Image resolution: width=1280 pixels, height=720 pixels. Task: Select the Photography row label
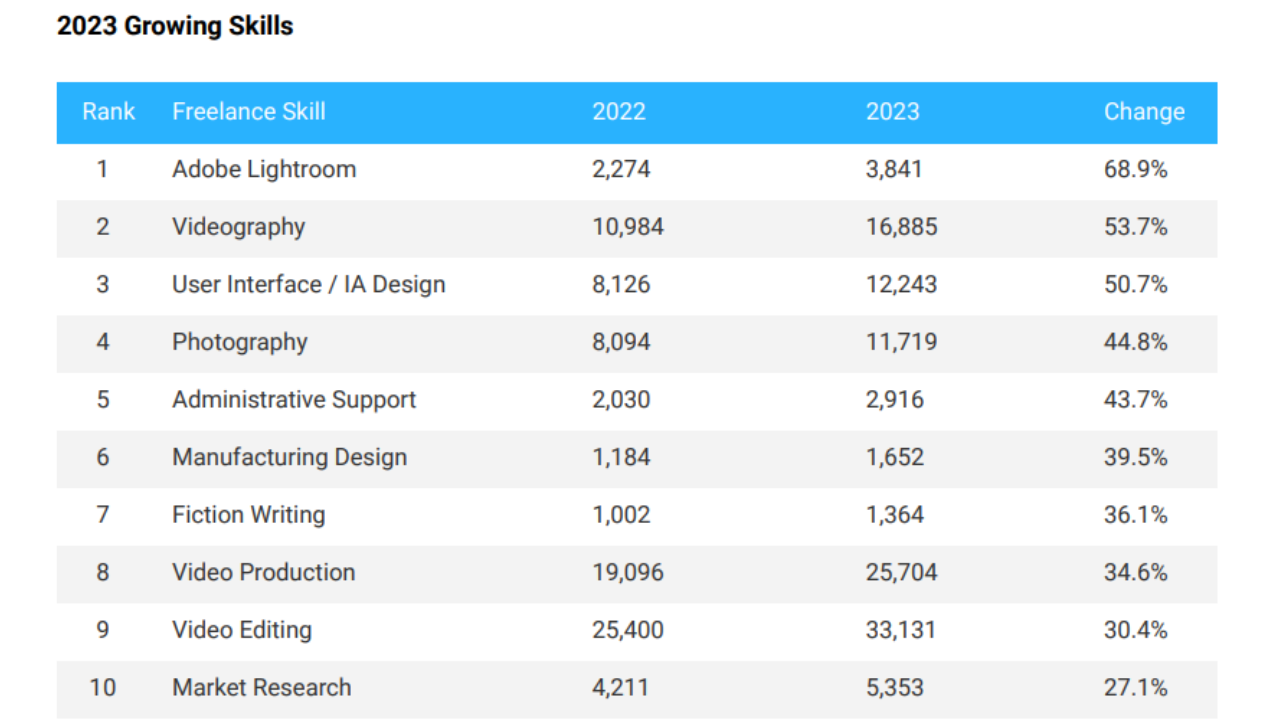240,342
